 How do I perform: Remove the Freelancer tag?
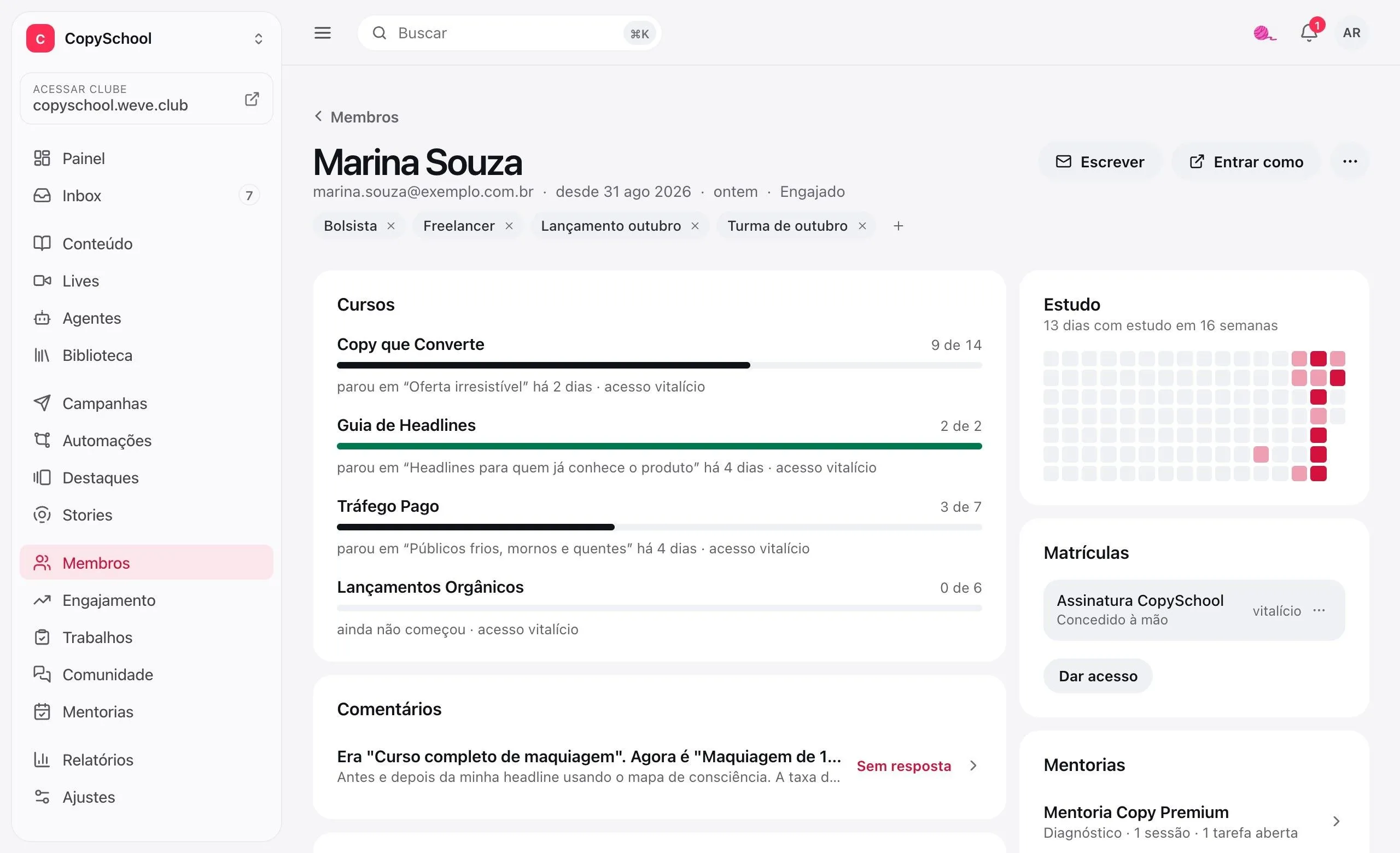click(509, 226)
